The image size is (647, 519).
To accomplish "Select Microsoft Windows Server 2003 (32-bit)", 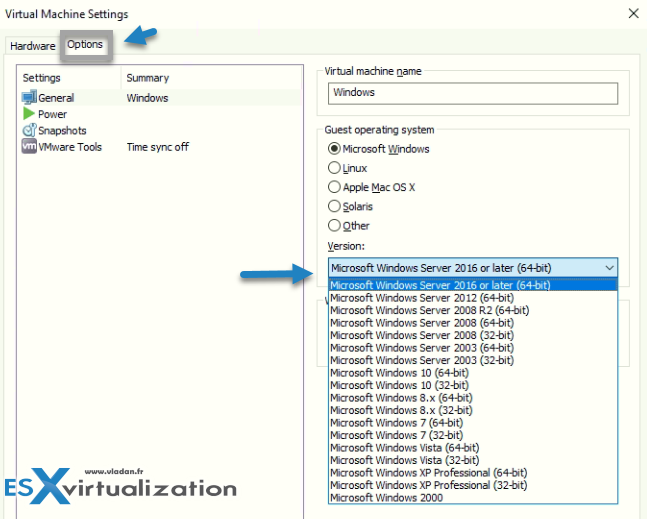I will 473,360.
